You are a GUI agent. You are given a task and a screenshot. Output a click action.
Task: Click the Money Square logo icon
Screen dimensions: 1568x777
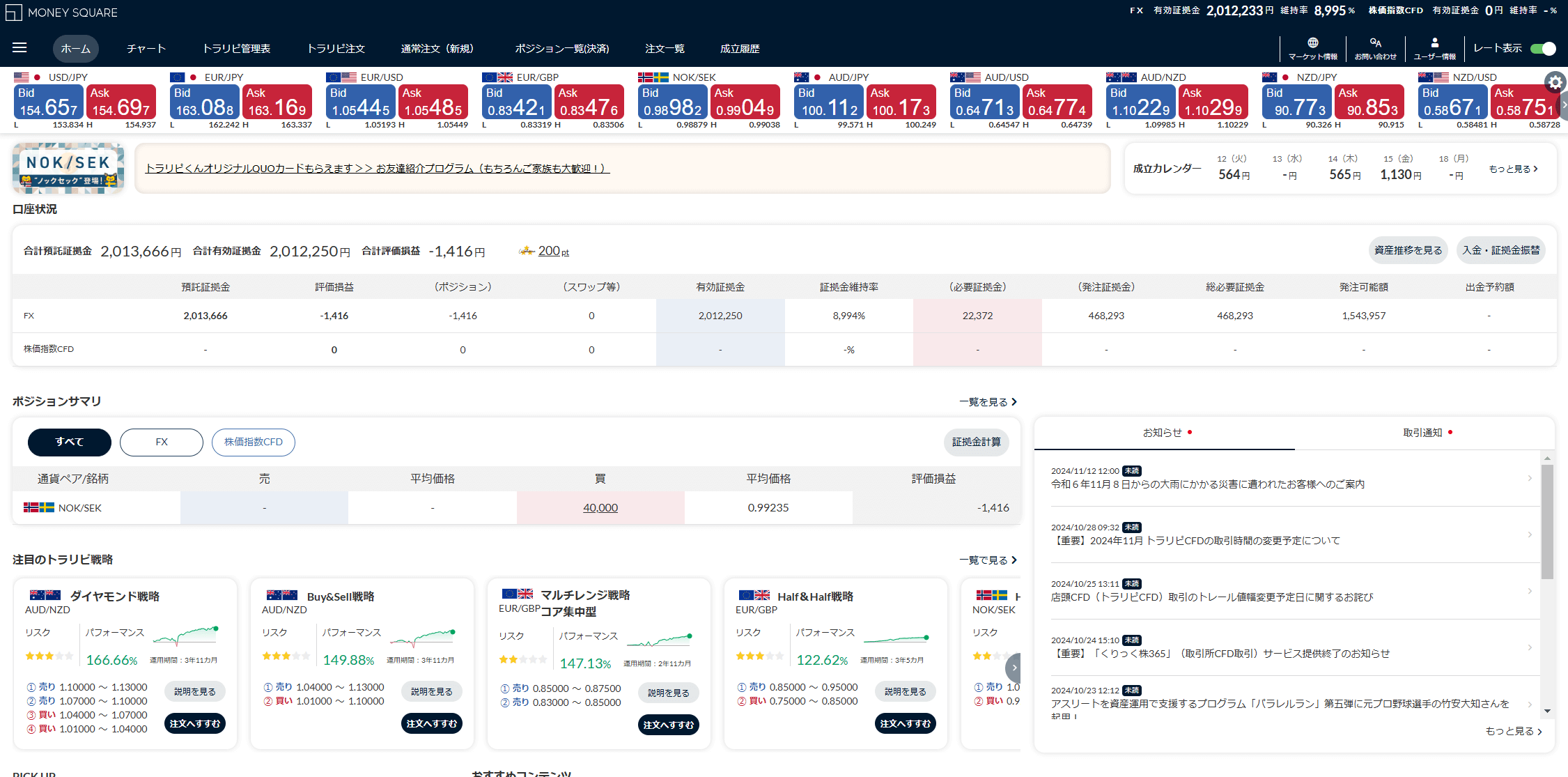(x=13, y=12)
